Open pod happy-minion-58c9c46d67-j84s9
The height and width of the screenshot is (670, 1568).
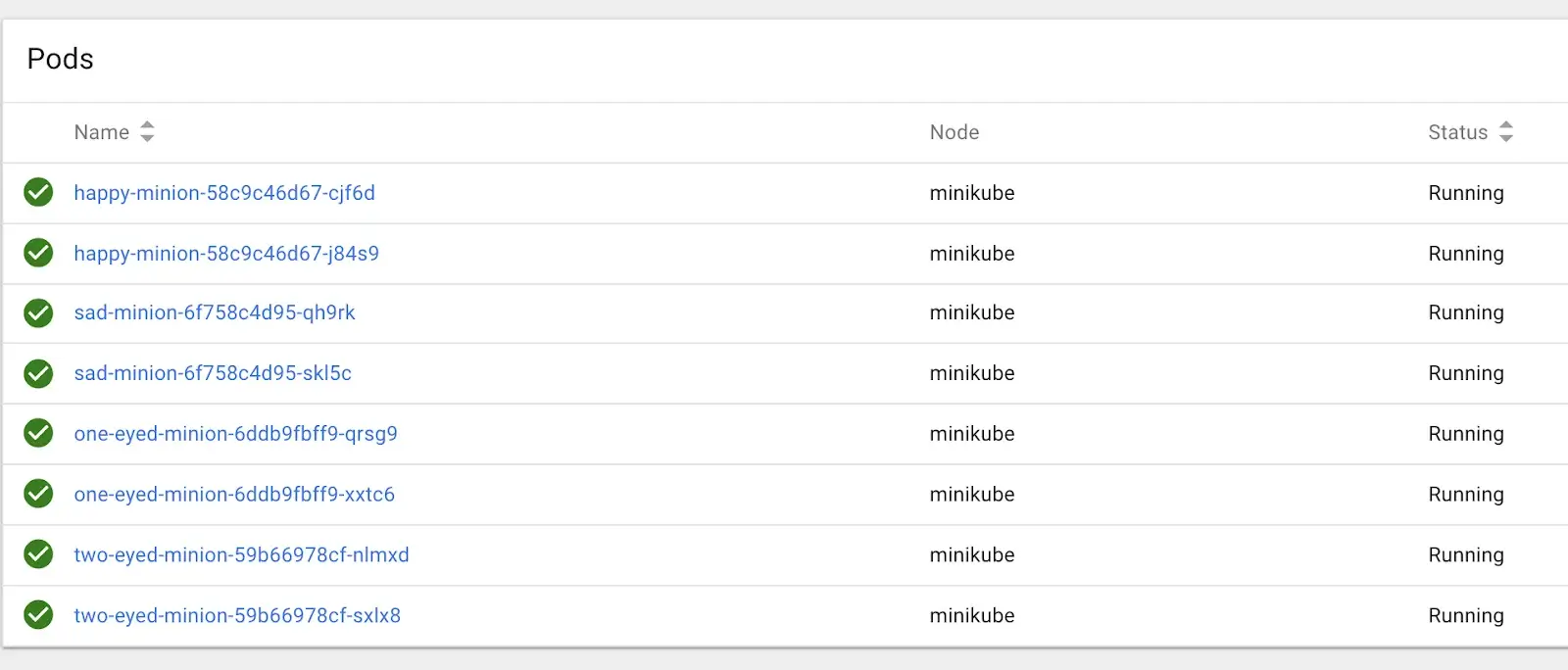(226, 254)
